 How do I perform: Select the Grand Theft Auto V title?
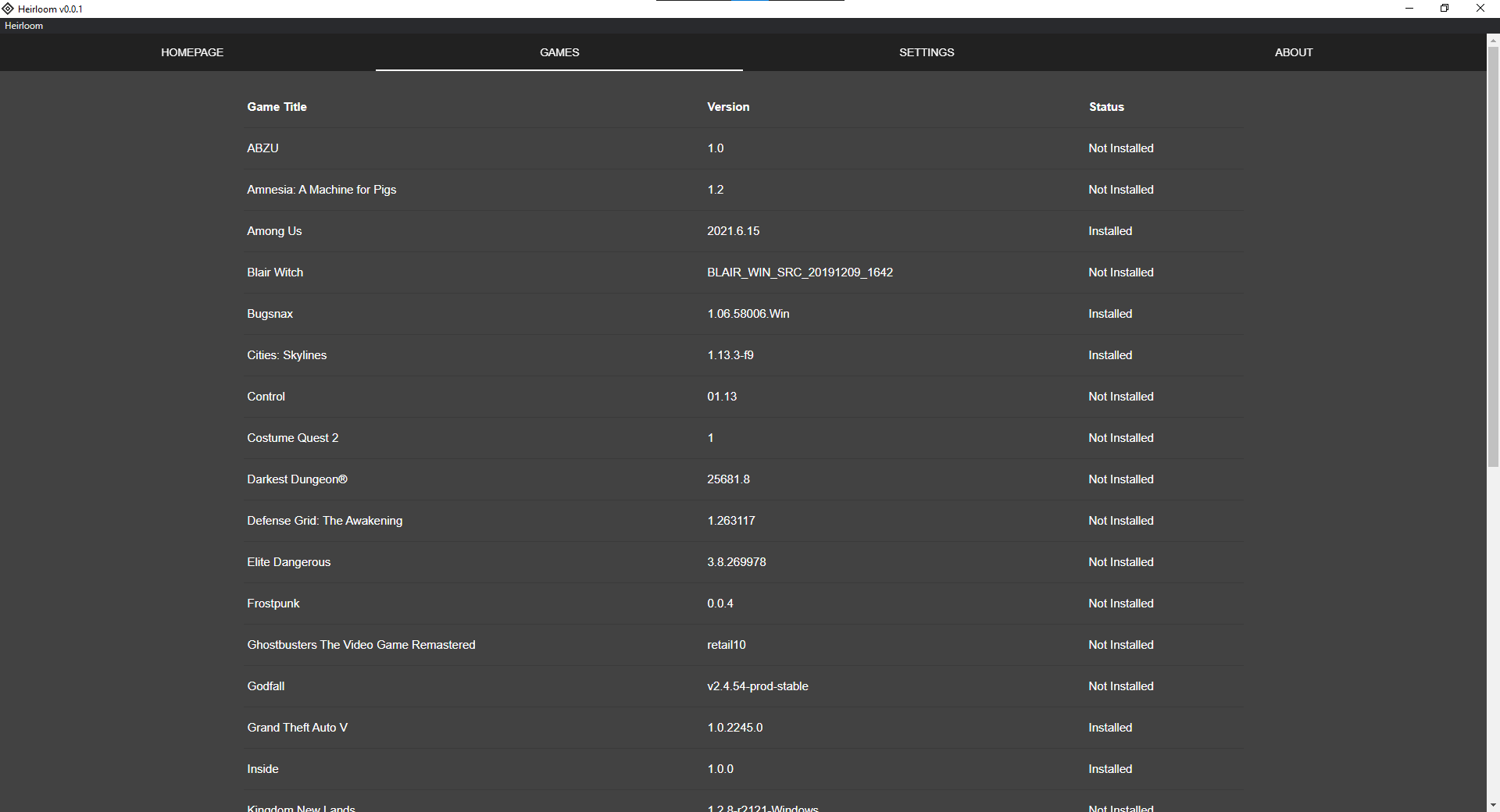click(x=297, y=728)
